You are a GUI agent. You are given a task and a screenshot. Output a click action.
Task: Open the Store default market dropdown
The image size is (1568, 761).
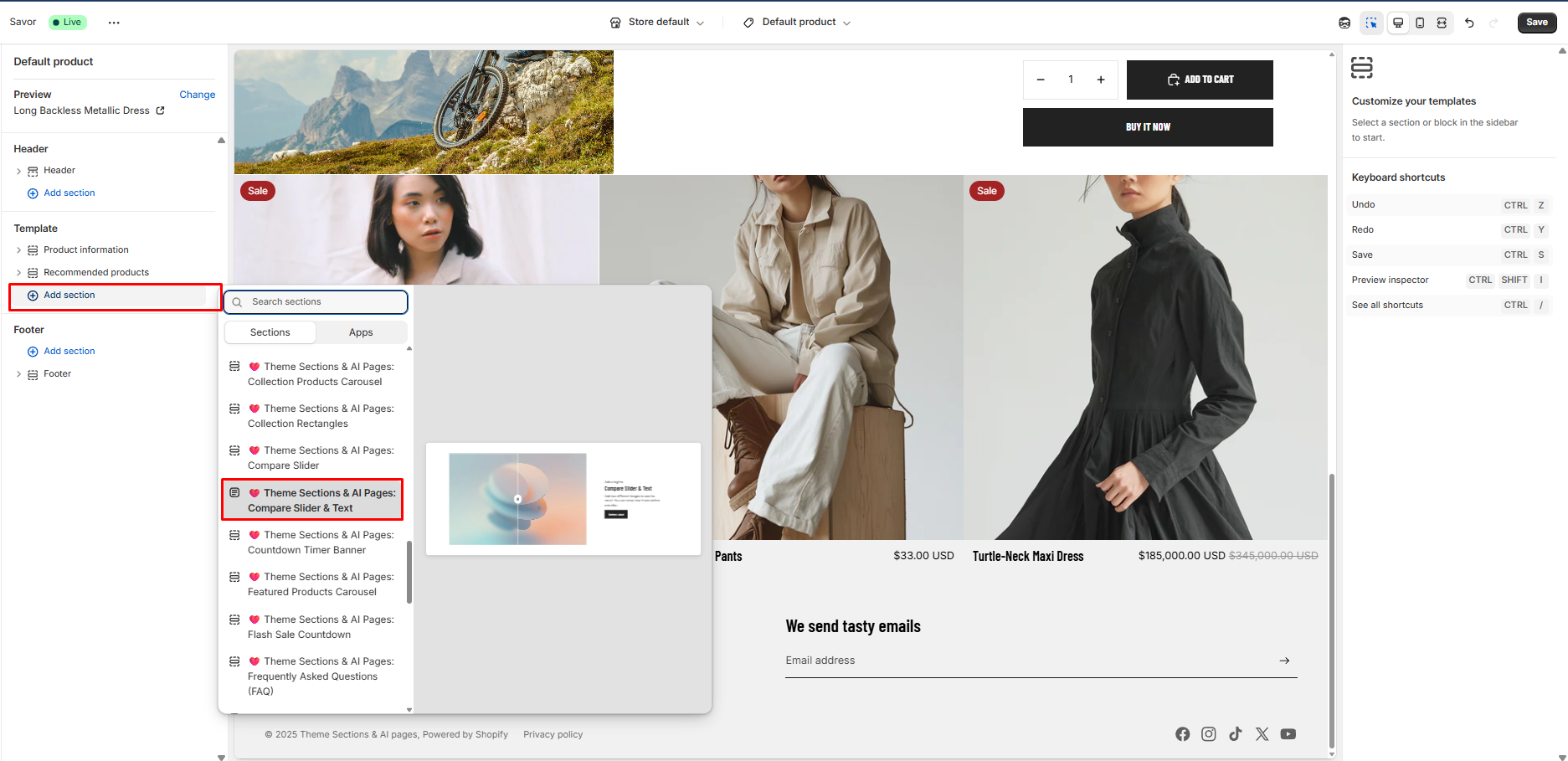click(x=657, y=23)
